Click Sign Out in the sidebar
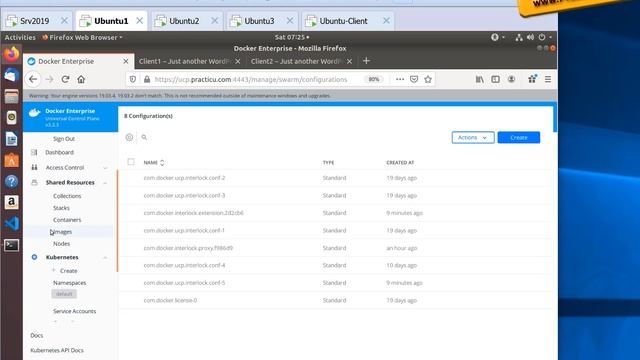 click(64, 139)
